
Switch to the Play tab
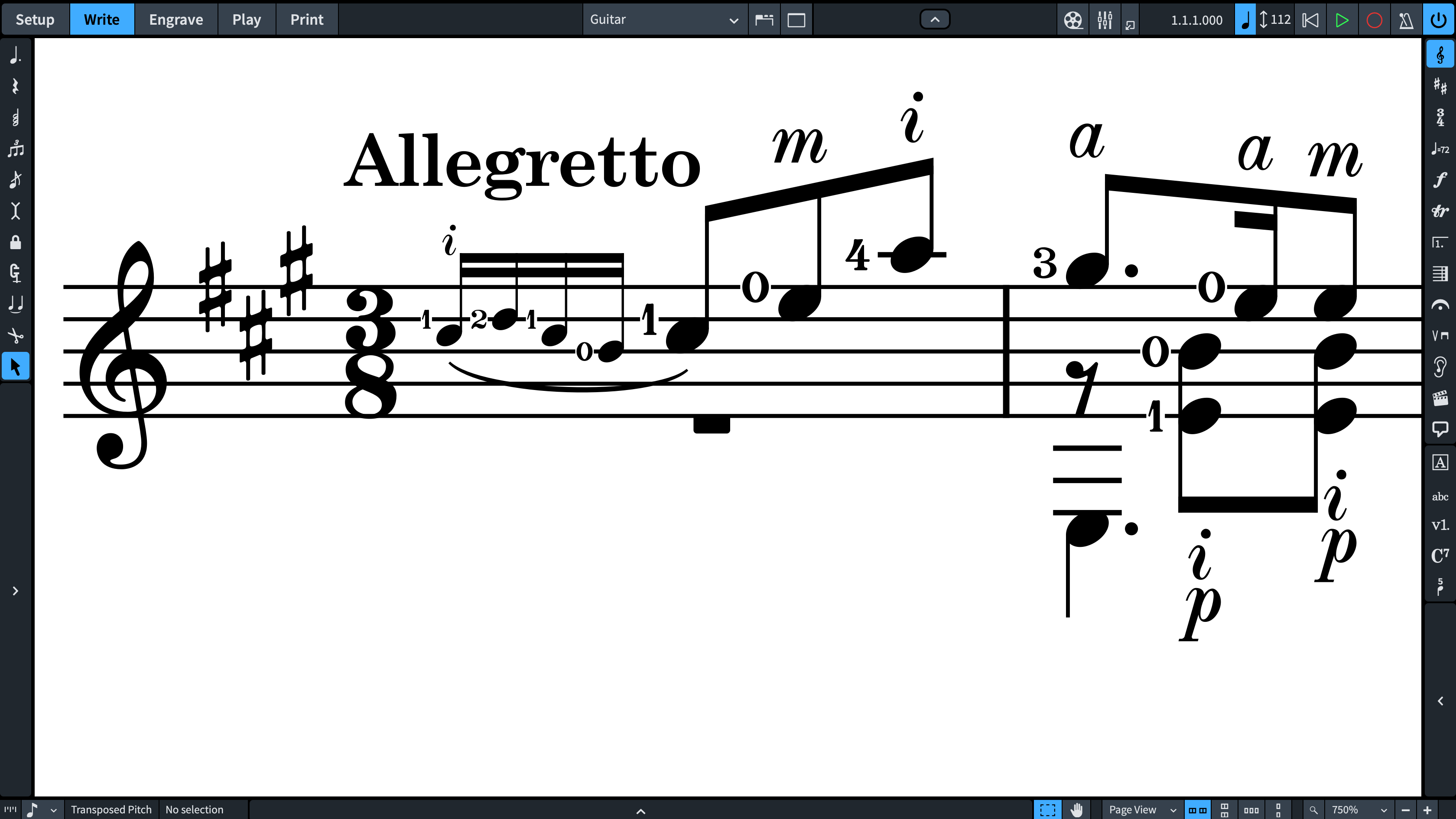point(247,19)
